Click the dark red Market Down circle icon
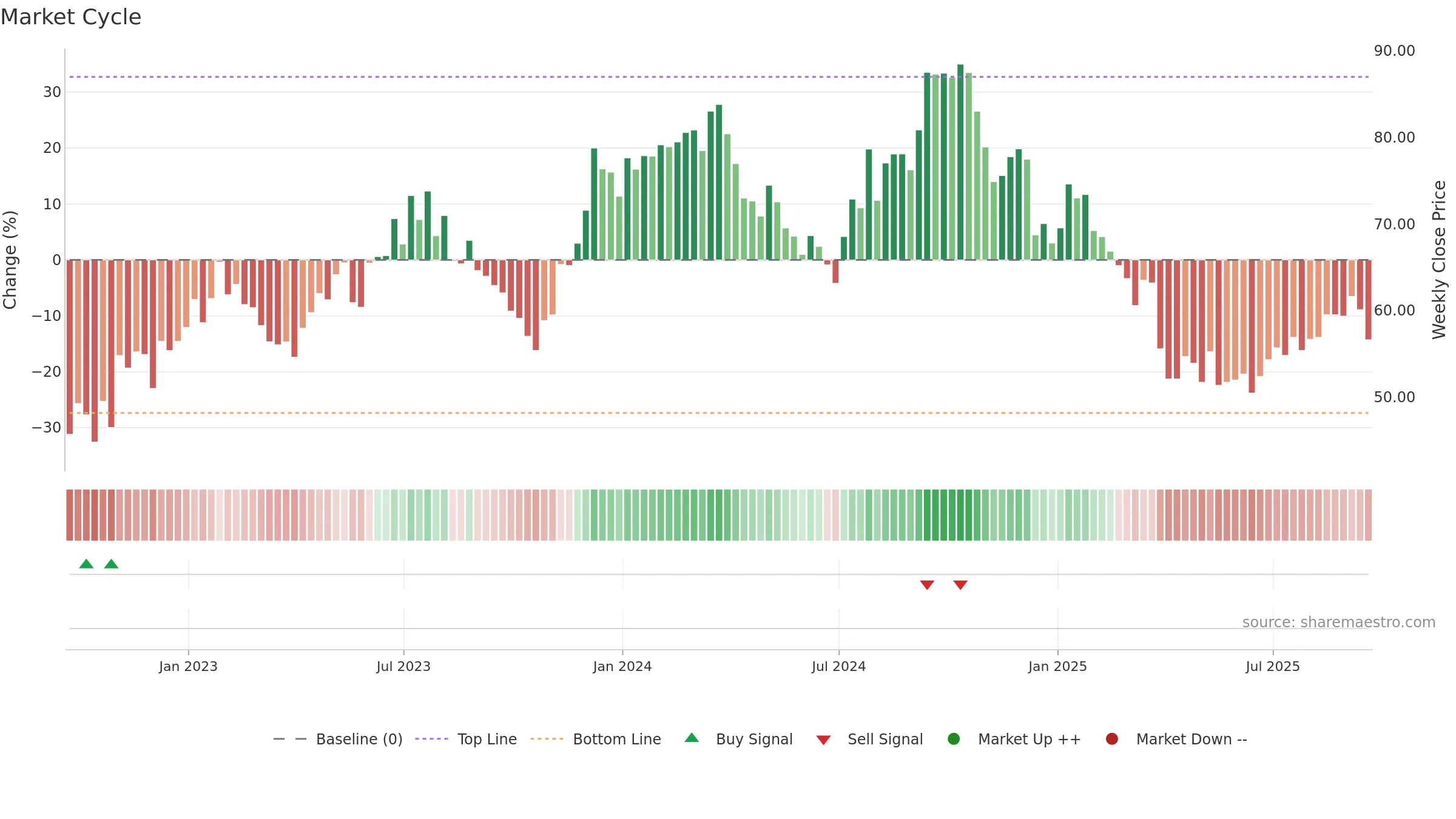 pyautogui.click(x=1112, y=739)
